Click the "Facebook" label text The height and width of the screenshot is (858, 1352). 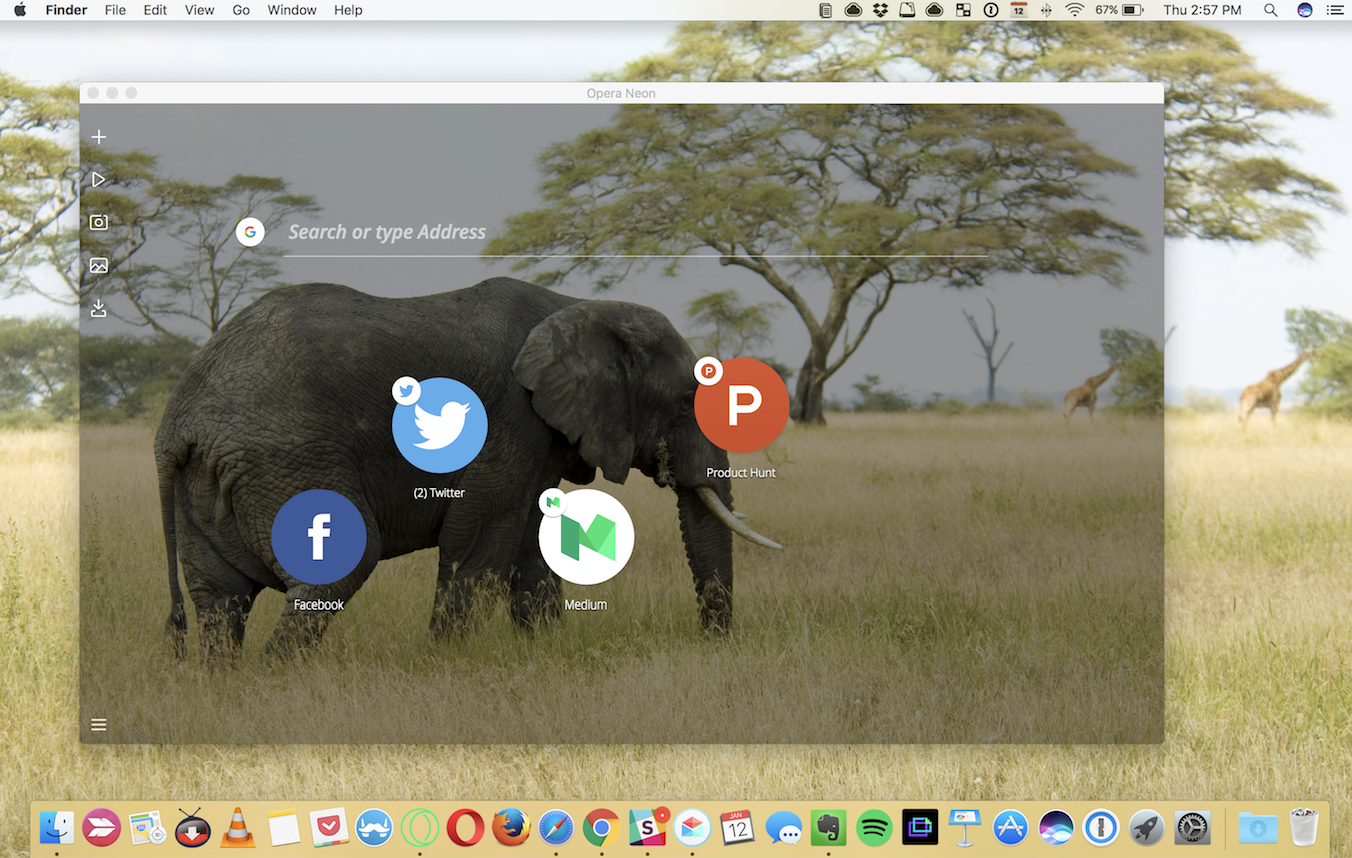(319, 605)
